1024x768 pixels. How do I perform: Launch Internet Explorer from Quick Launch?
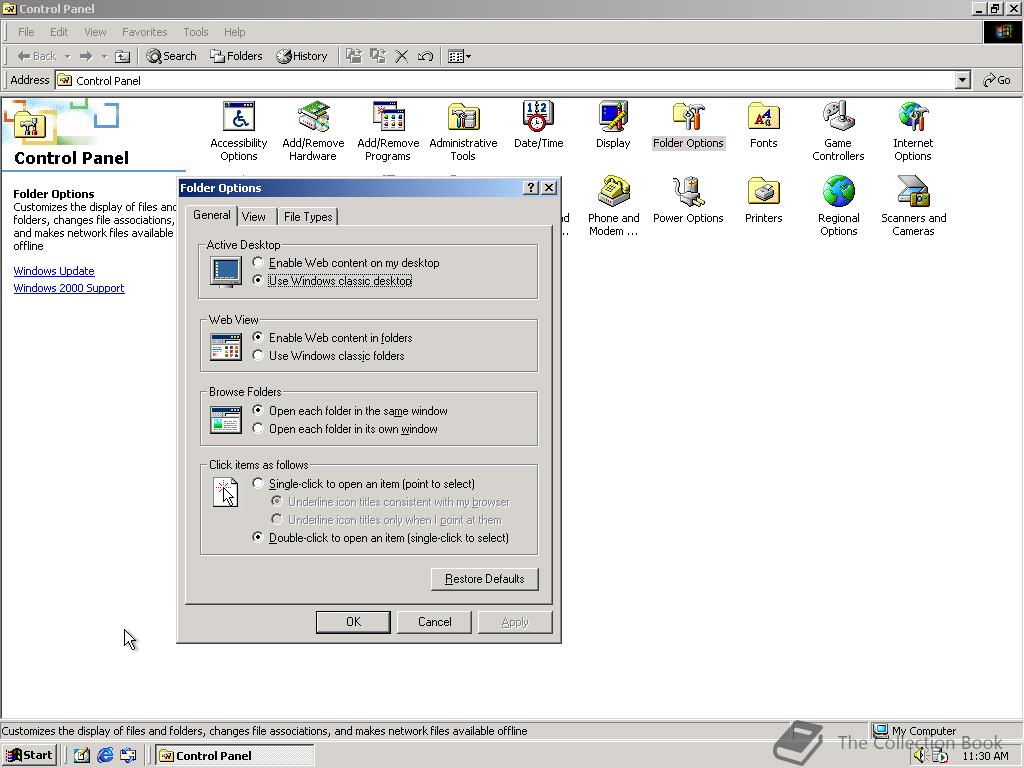point(105,756)
